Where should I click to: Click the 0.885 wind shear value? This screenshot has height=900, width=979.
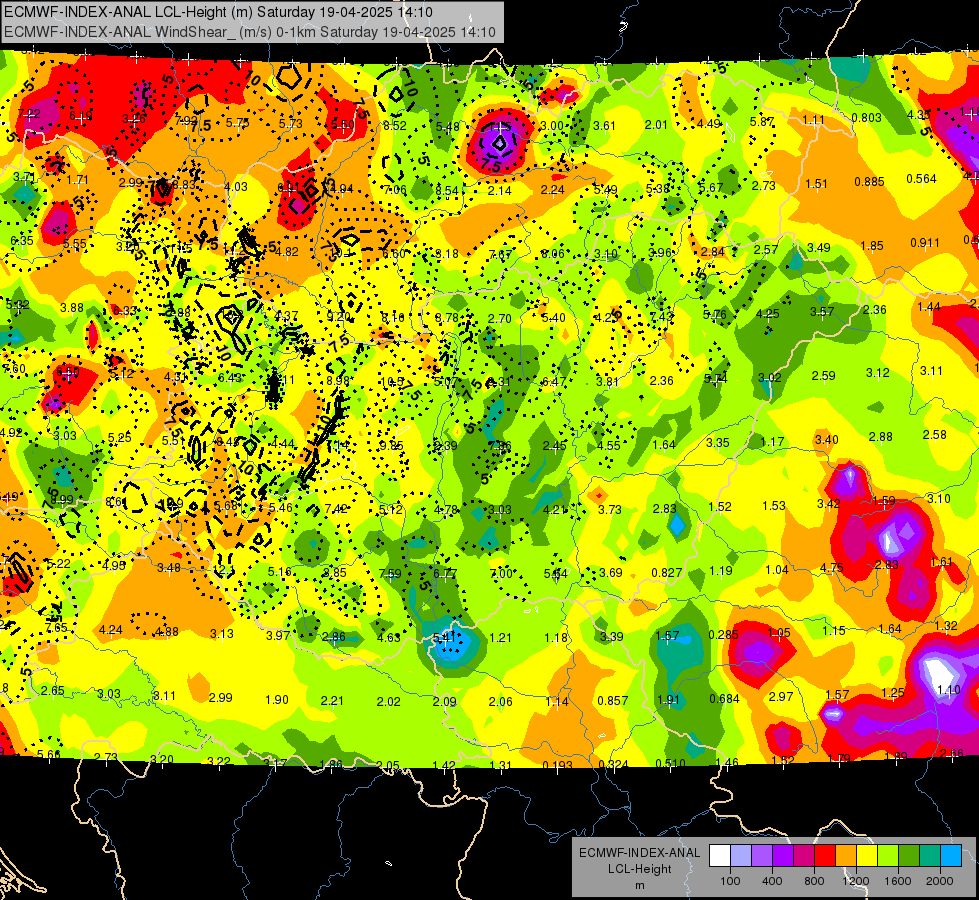click(870, 181)
